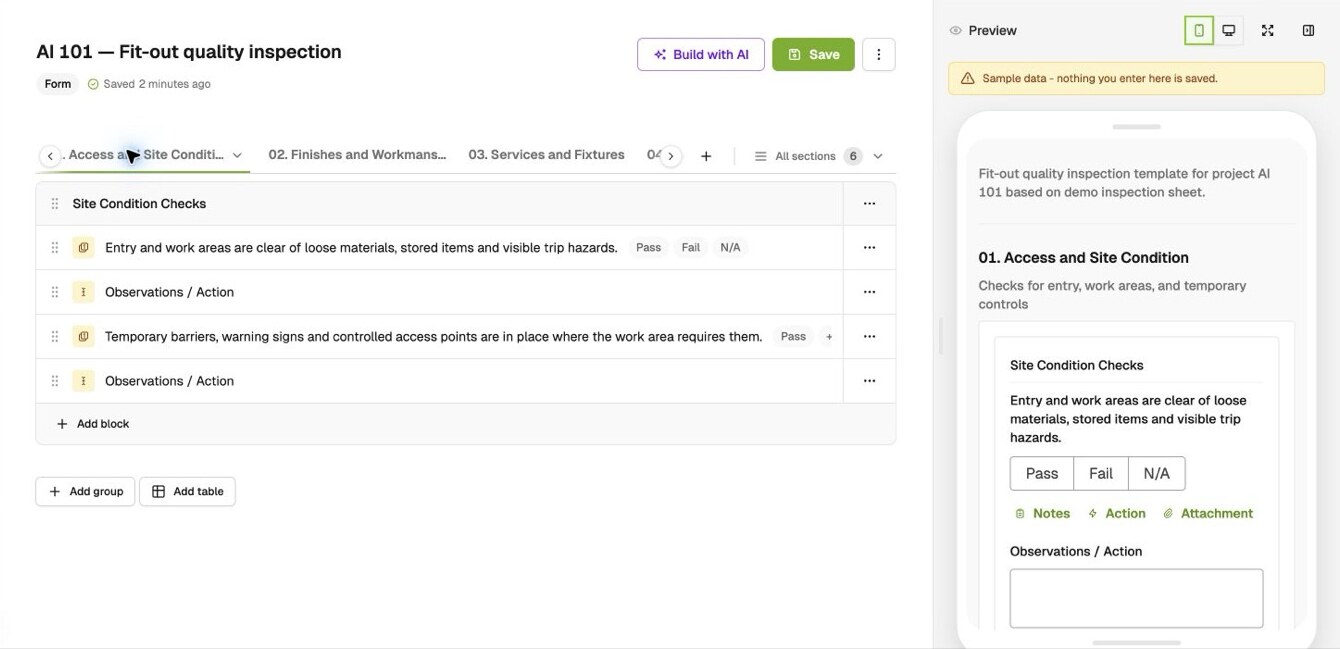The width and height of the screenshot is (1340, 649).
Task: Add a new group
Action: (85, 492)
